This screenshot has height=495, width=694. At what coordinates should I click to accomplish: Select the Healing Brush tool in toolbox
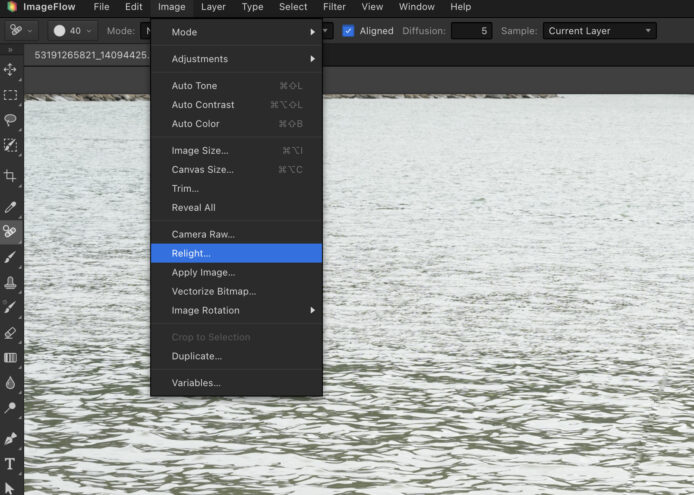[10, 231]
